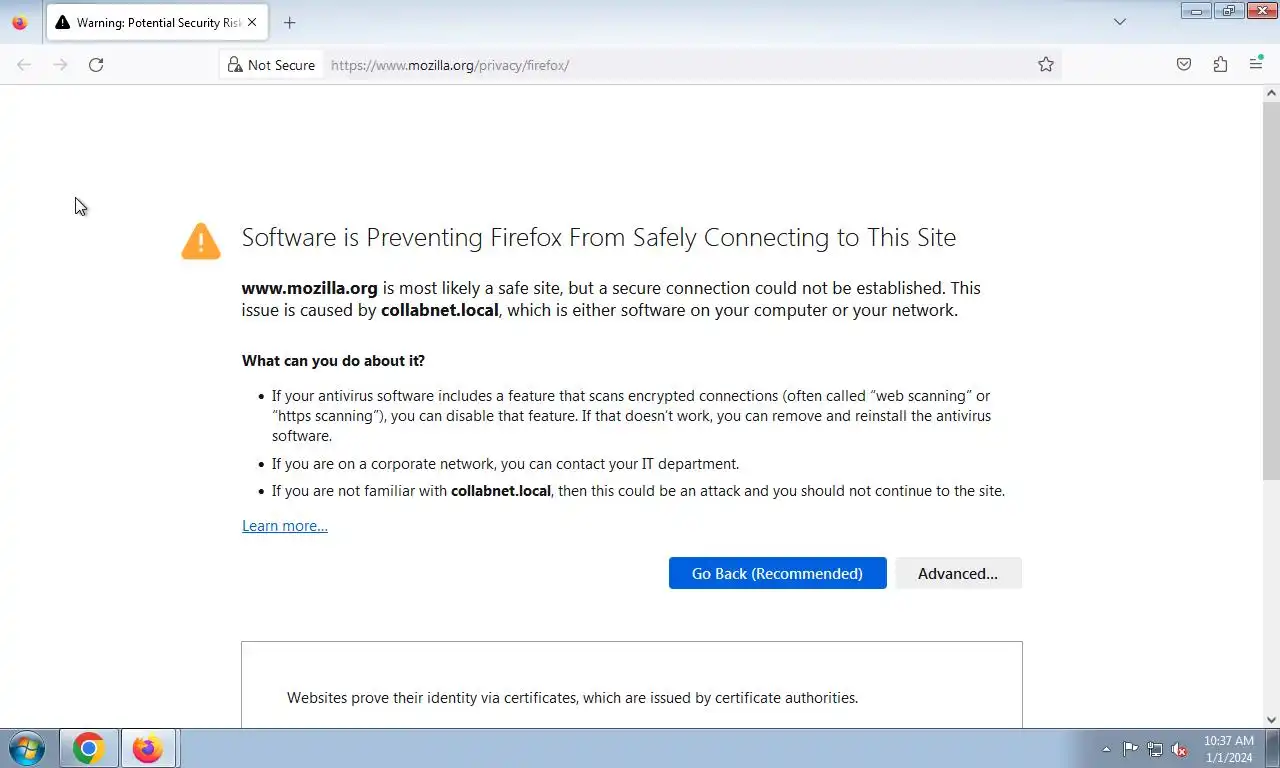Viewport: 1280px width, 768px height.
Task: Click the Not Secure lock icon
Action: pyautogui.click(x=235, y=65)
